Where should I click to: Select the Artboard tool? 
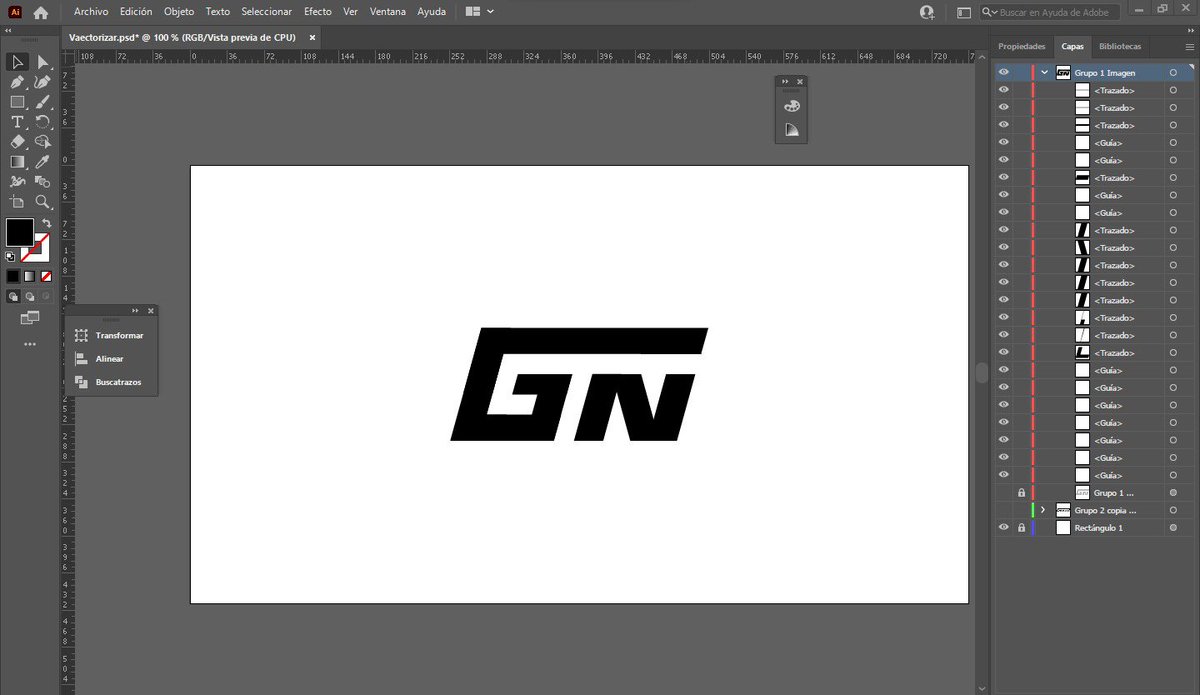coord(17,202)
